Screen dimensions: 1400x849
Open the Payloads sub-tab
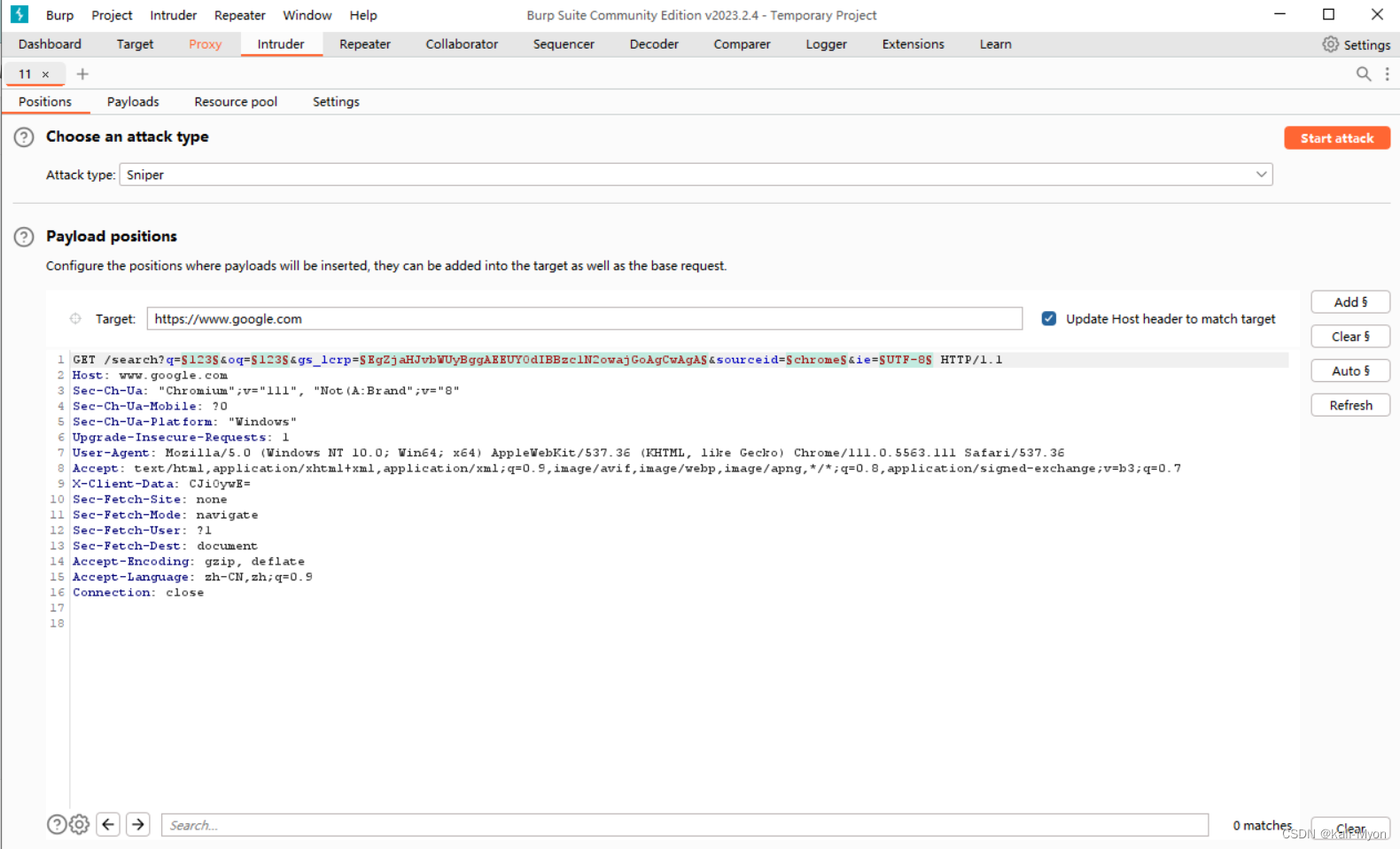[133, 102]
